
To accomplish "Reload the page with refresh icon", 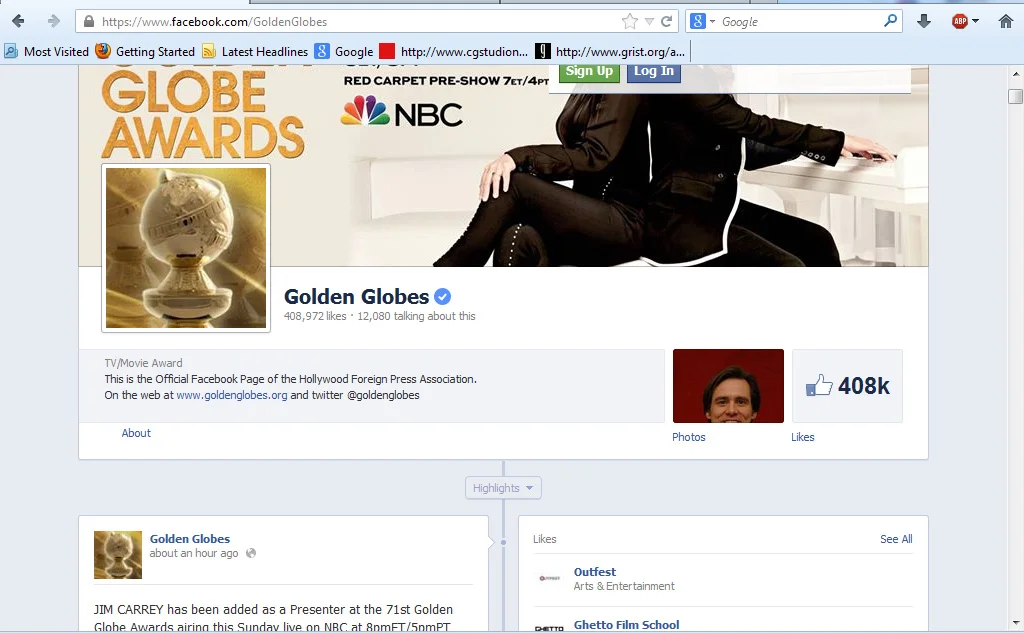I will click(667, 22).
